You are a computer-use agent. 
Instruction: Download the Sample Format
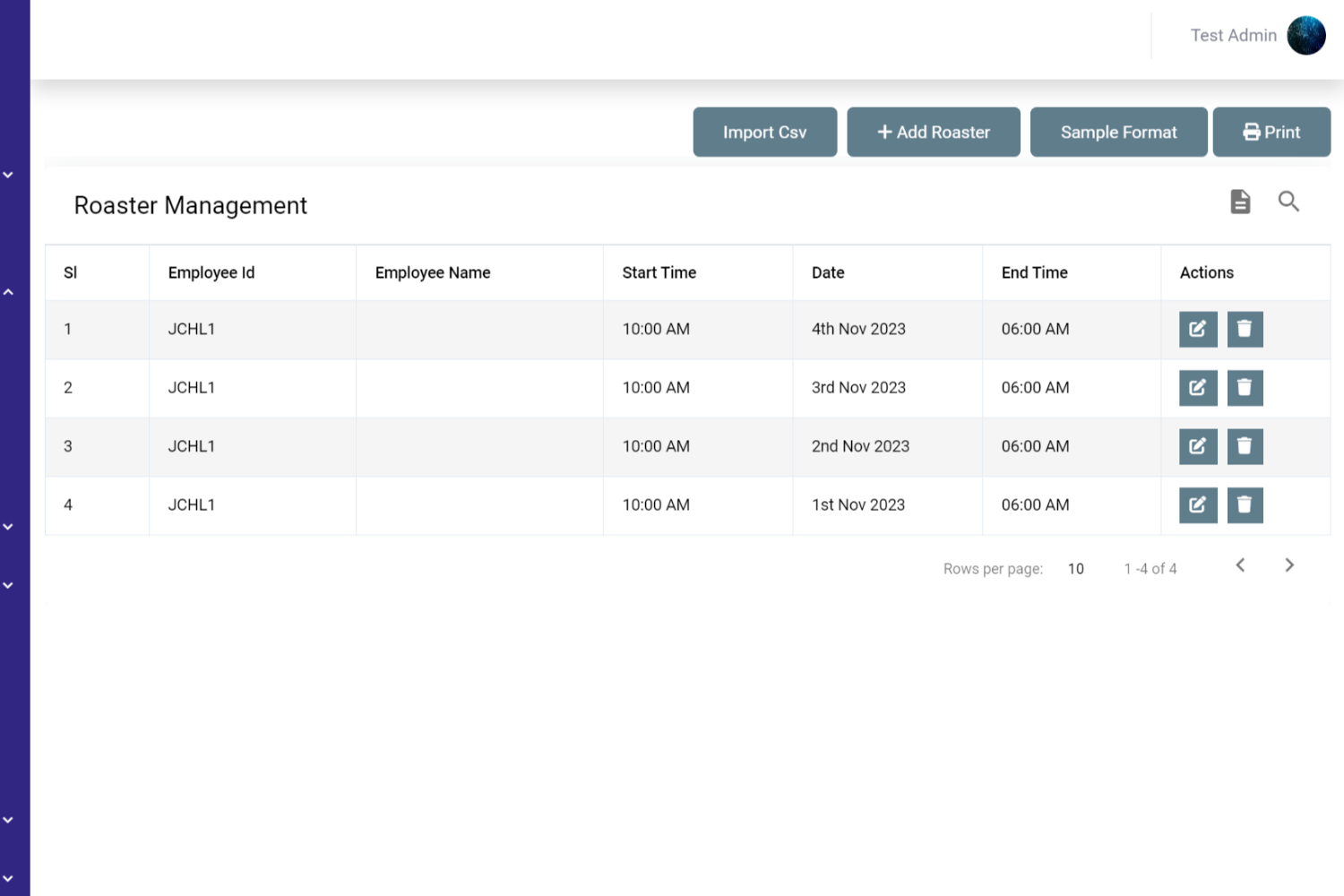(x=1119, y=132)
